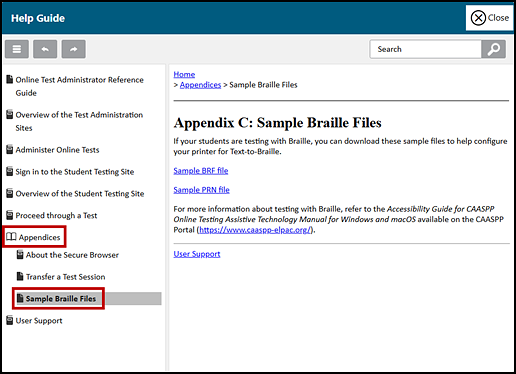Viewport: 516px width, 374px height.
Task: Select the Appendices tree entry
Action: (39, 237)
